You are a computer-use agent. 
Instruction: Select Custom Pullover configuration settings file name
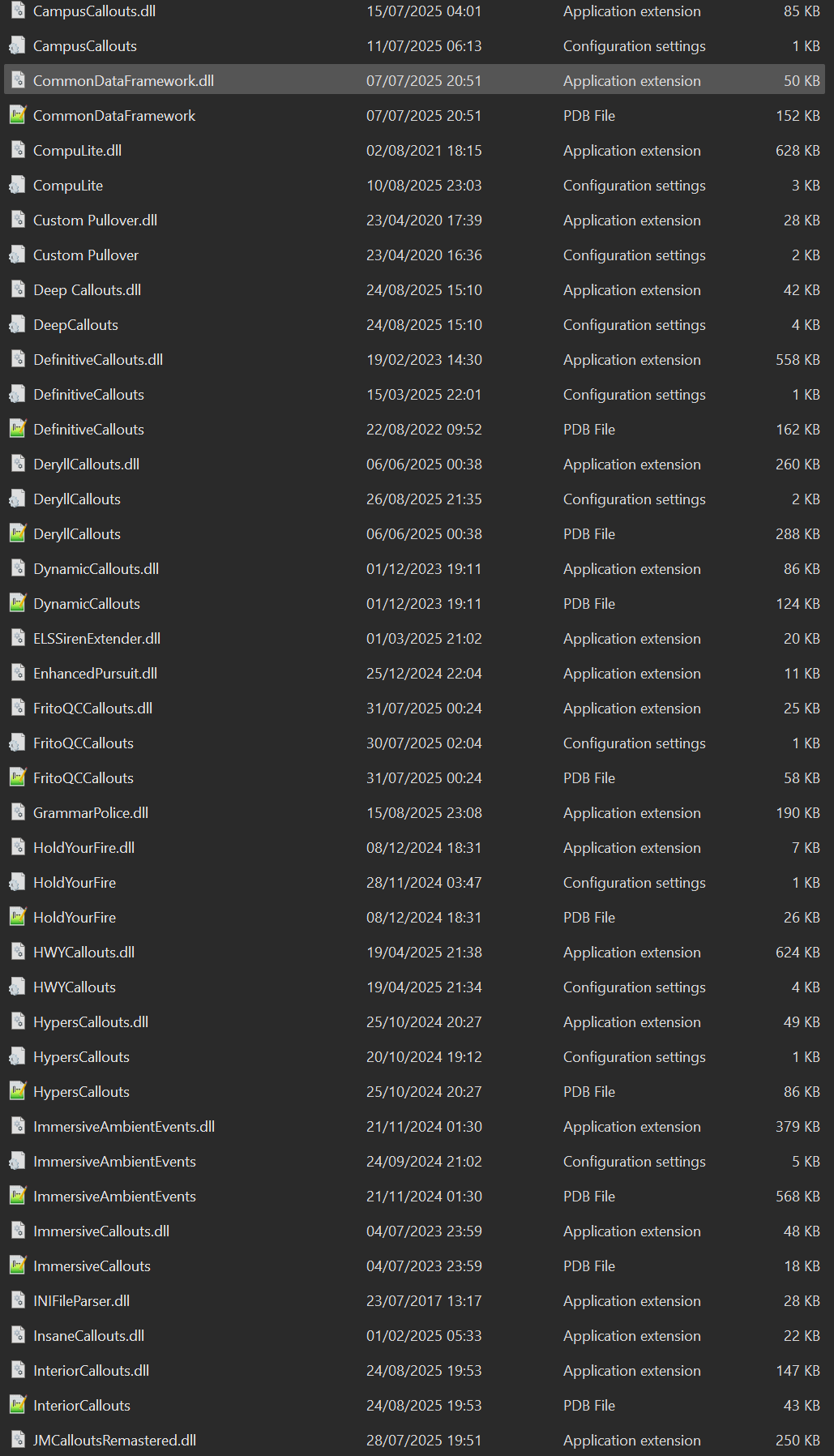(86, 255)
